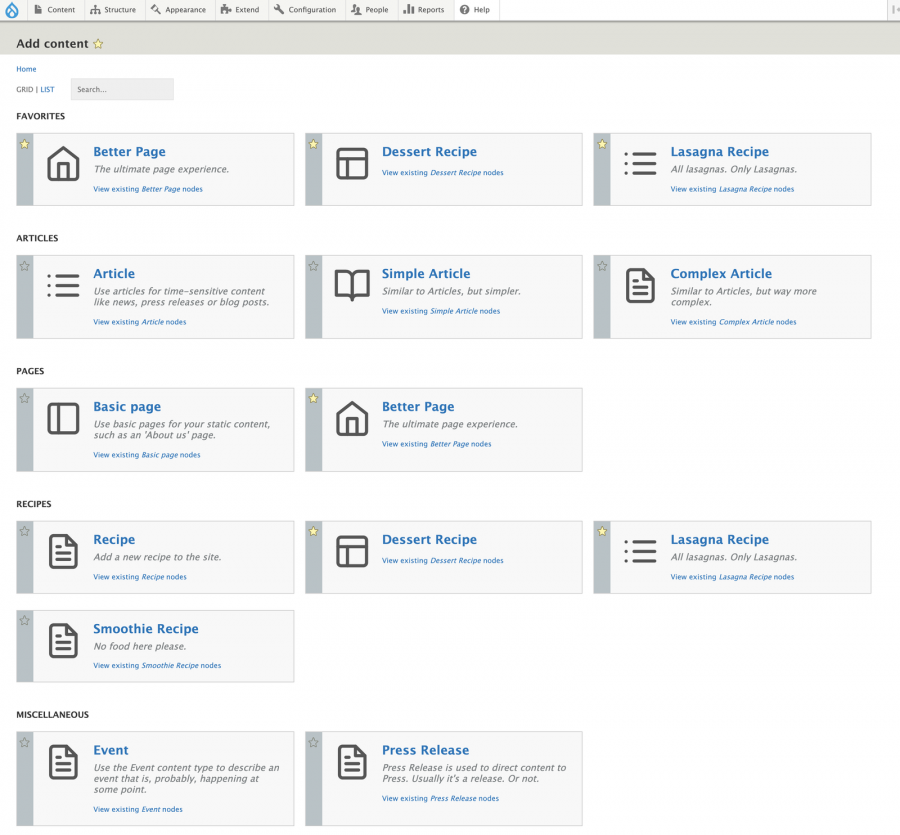
Task: Open the Smoothie Recipe title link
Action: point(146,629)
